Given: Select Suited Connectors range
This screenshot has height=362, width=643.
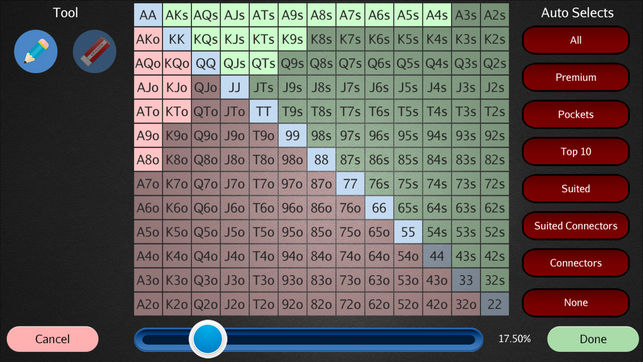Looking at the screenshot, I should point(575,225).
